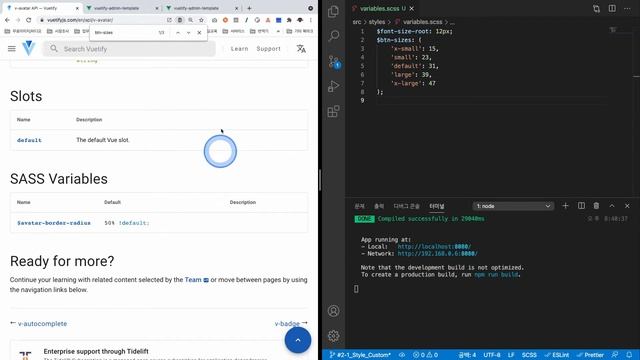Open the Vuetify hamburger navigation menu
Image resolution: width=640 pixels, height=360 pixels.
coord(12,49)
